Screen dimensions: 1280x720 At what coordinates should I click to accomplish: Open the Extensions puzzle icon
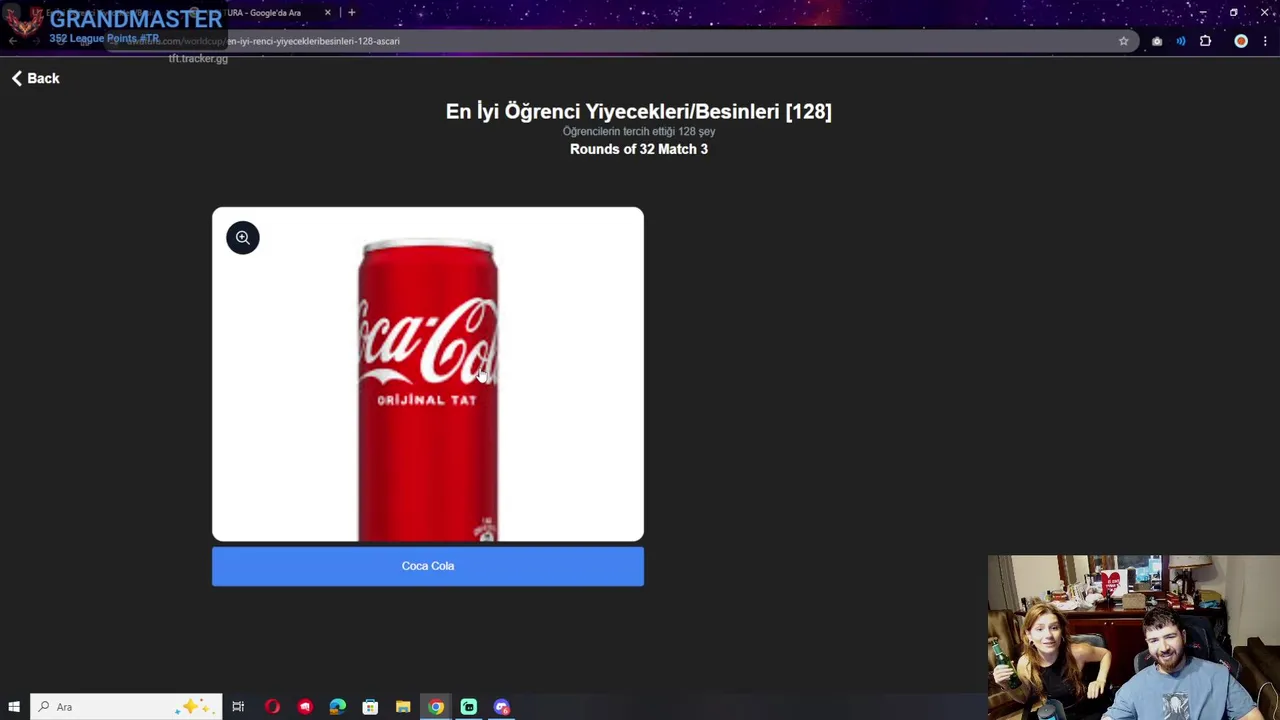[1205, 41]
